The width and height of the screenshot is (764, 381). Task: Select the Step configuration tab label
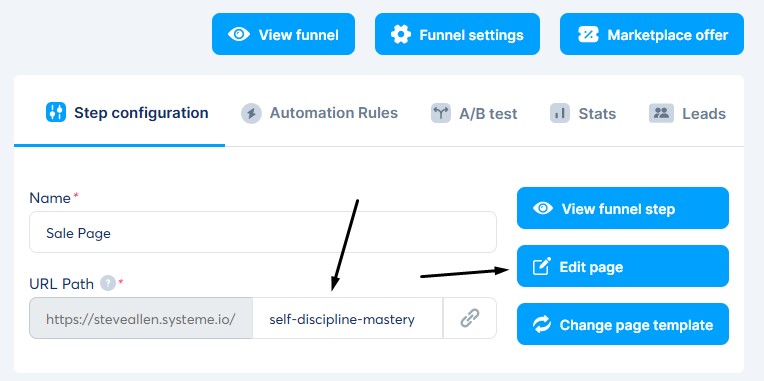click(141, 113)
